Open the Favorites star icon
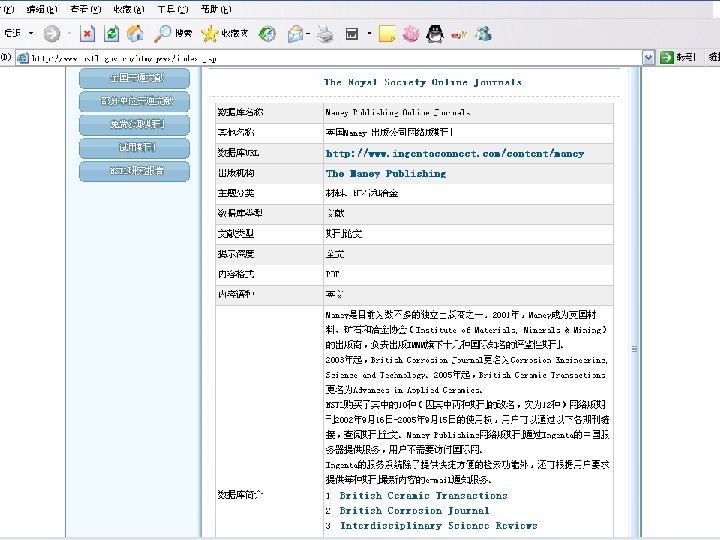Screen dimensions: 720x540 click(225, 33)
